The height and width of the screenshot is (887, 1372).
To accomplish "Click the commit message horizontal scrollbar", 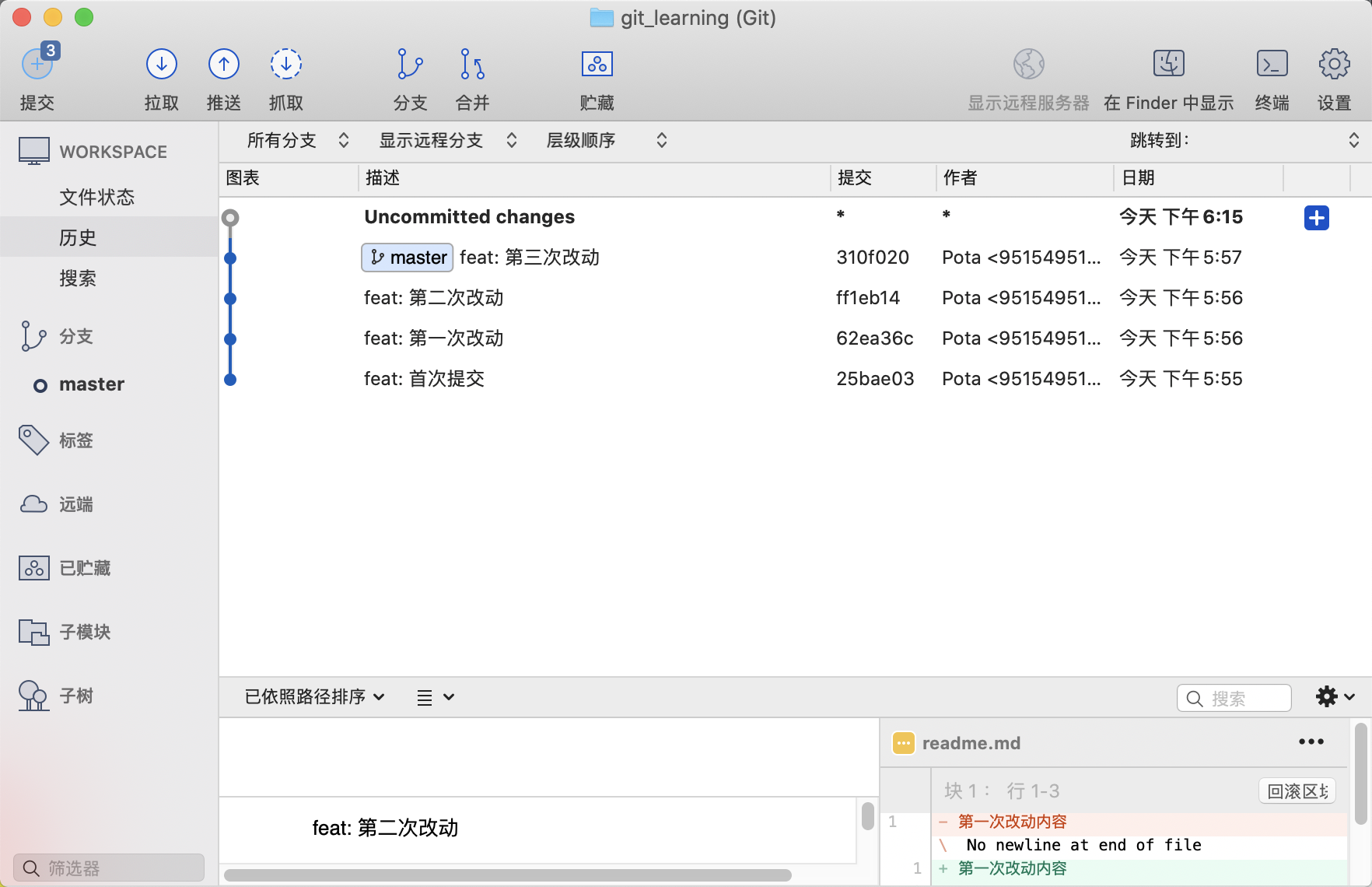I will tap(507, 875).
